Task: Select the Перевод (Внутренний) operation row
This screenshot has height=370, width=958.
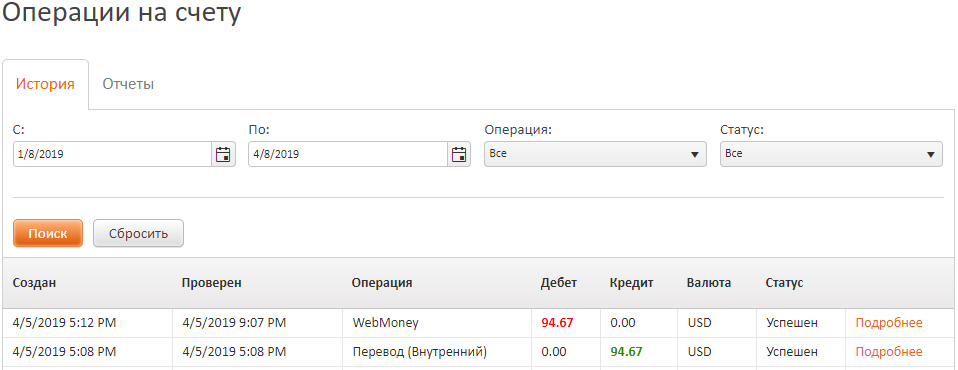Action: 479,352
